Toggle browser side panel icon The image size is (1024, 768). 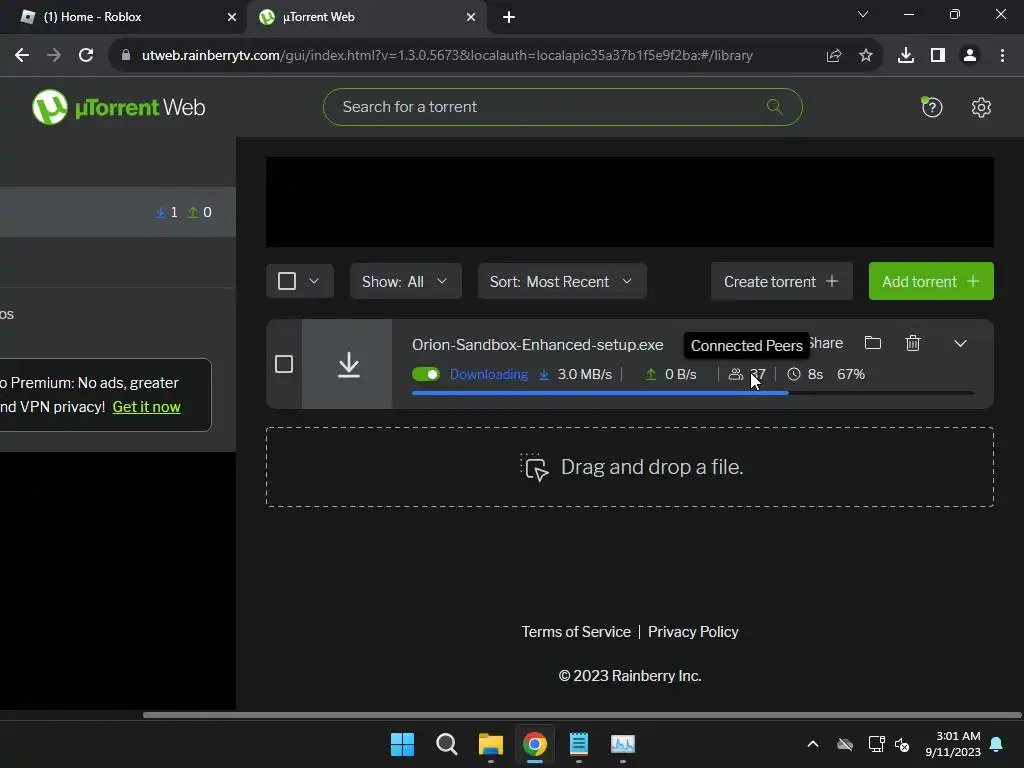point(938,56)
